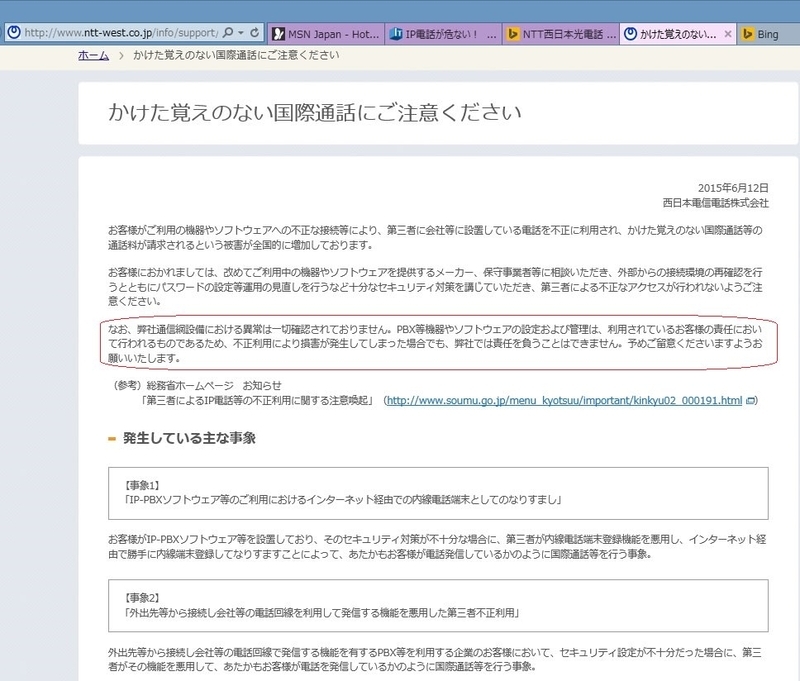Switch to the Bing tab

(x=768, y=34)
